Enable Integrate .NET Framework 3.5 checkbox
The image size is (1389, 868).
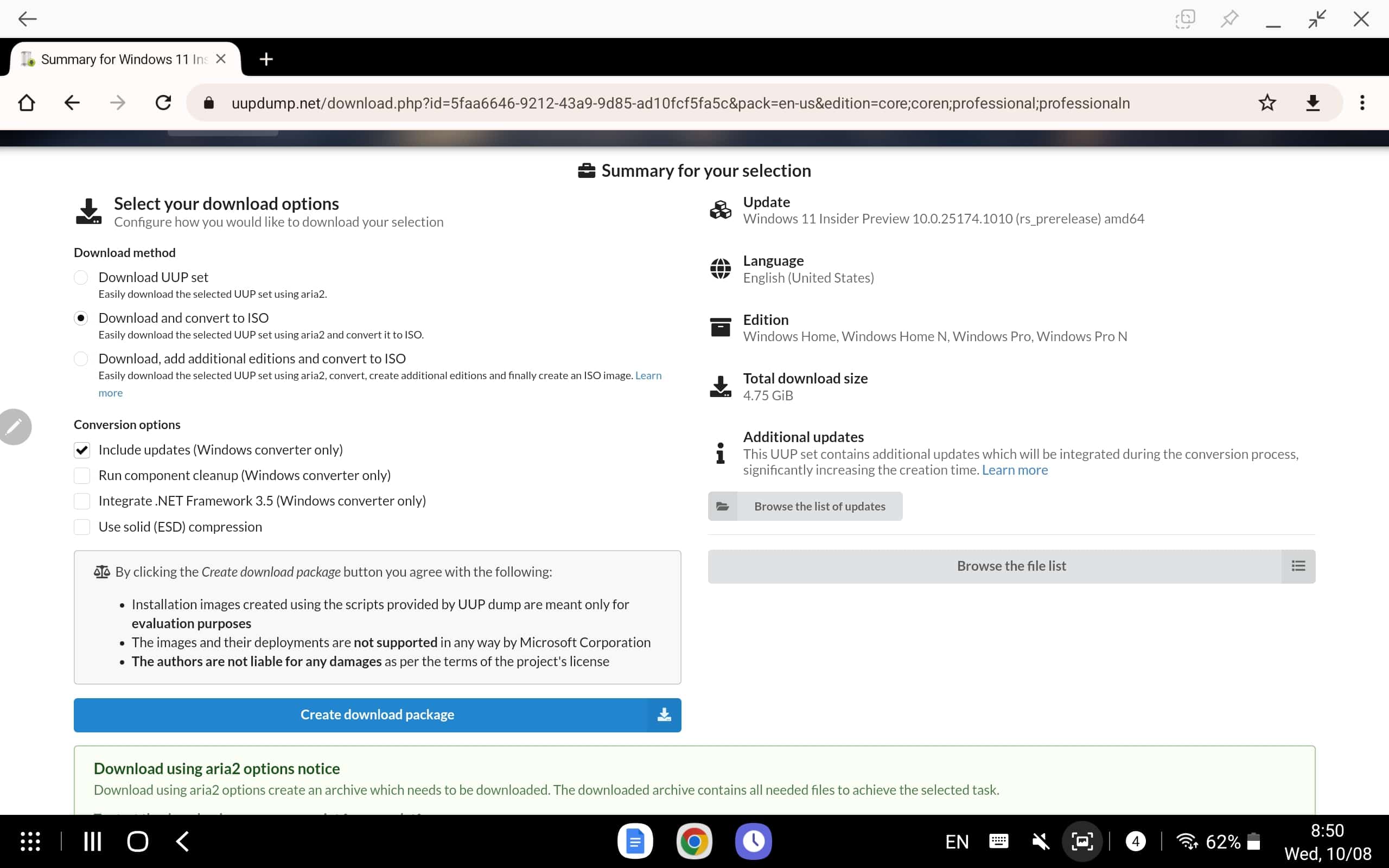point(82,501)
